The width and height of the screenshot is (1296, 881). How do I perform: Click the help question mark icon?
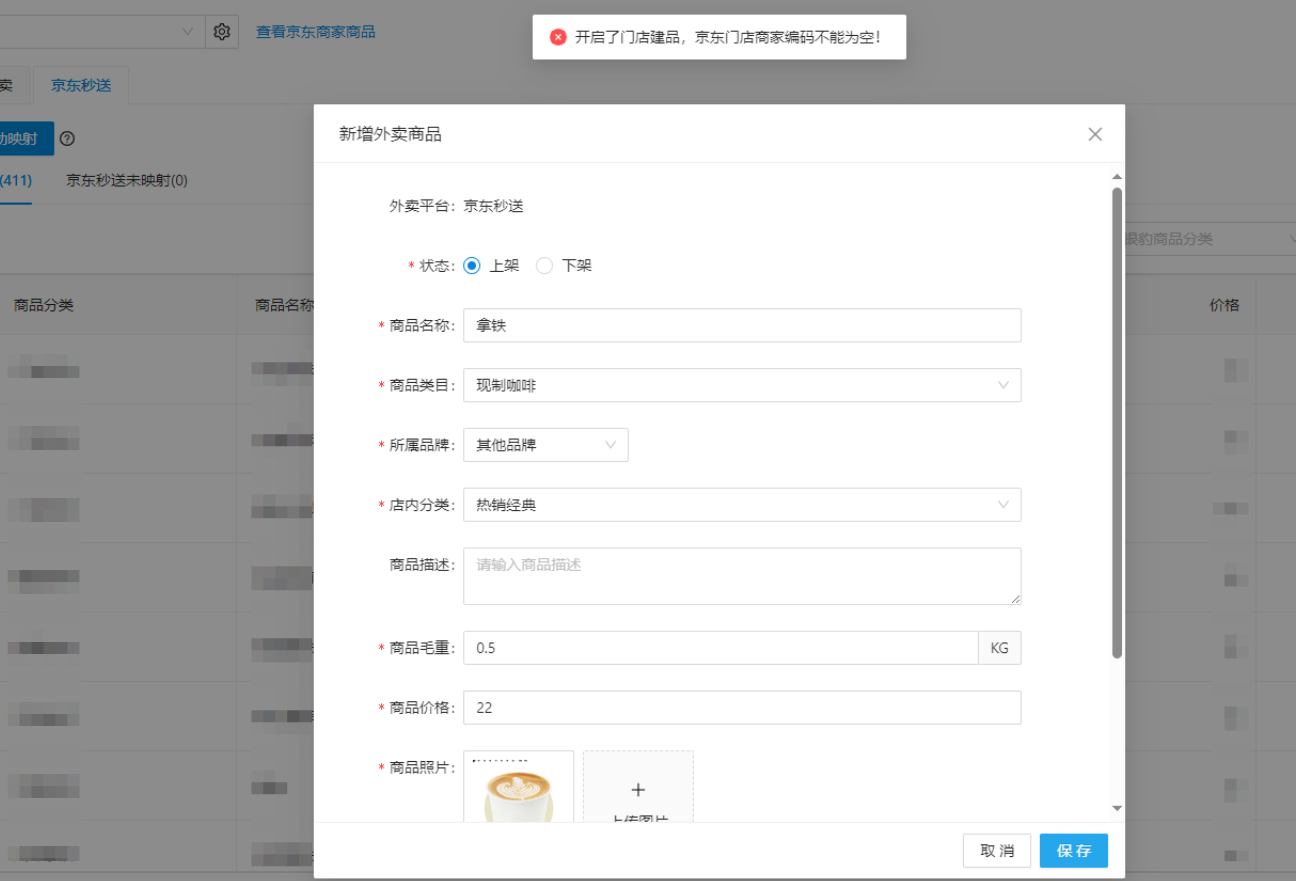pyautogui.click(x=66, y=138)
